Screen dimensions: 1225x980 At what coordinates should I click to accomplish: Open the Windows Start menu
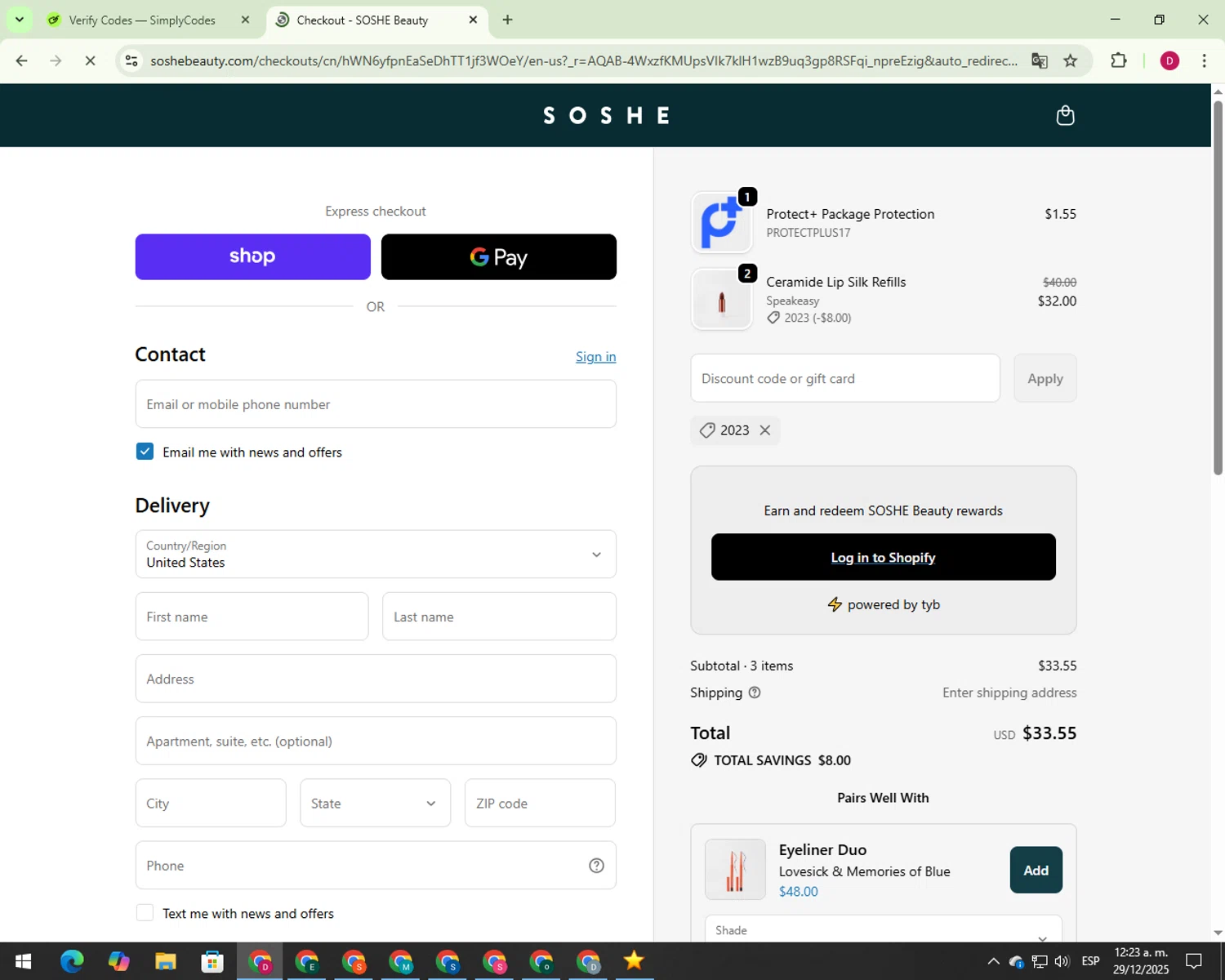pos(23,961)
